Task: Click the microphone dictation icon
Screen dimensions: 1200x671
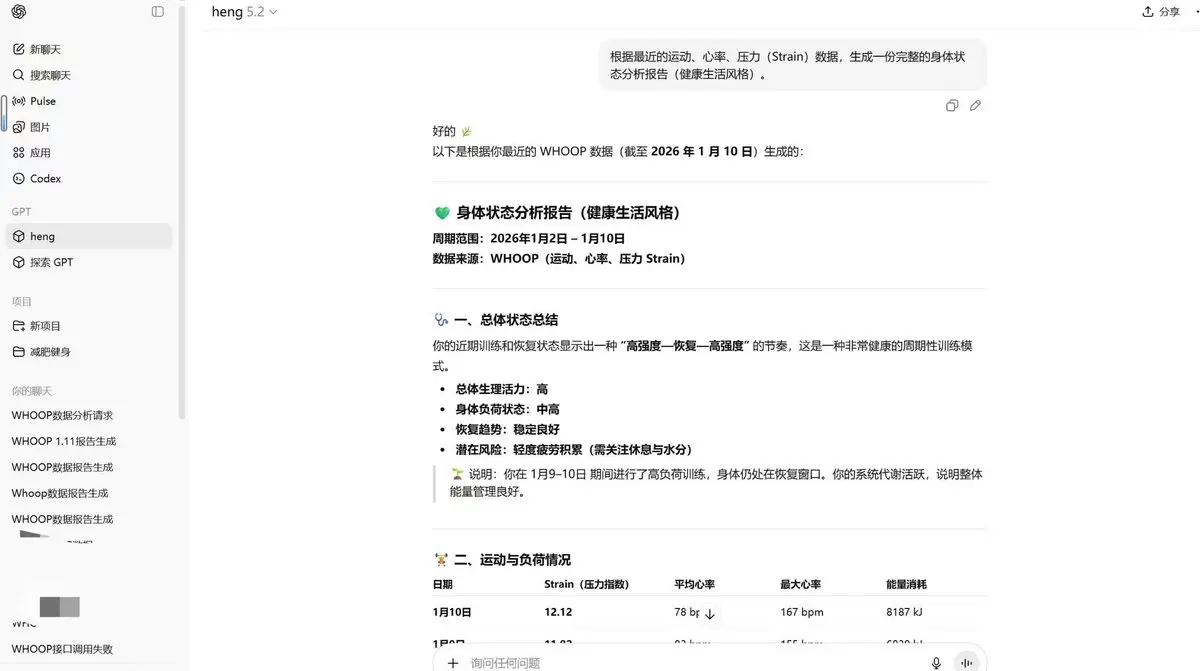Action: [936, 663]
